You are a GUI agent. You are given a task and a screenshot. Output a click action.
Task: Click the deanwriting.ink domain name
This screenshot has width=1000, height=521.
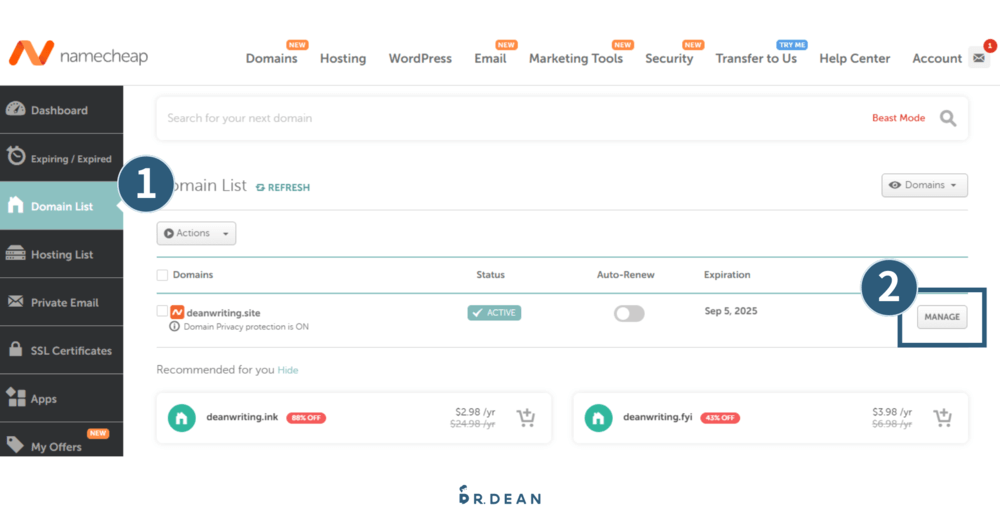pos(242,417)
